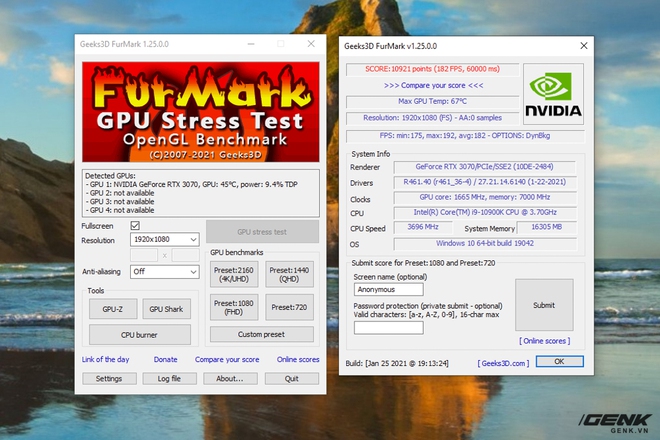
Task: Open Online scores link in main window
Action: (298, 359)
